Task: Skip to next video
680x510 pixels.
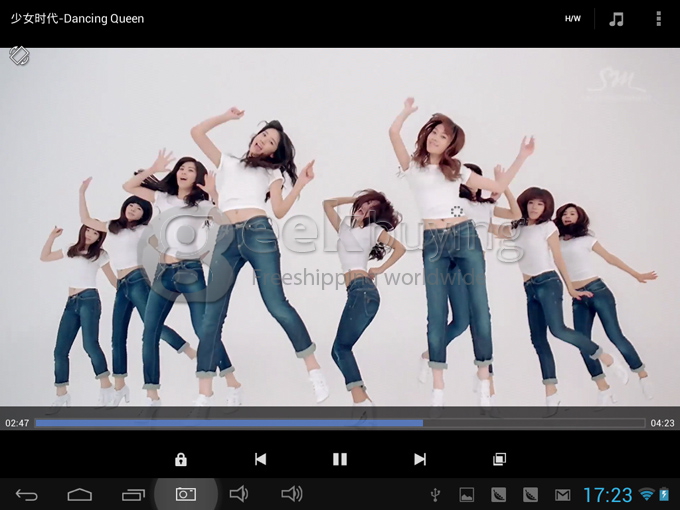Action: (420, 459)
